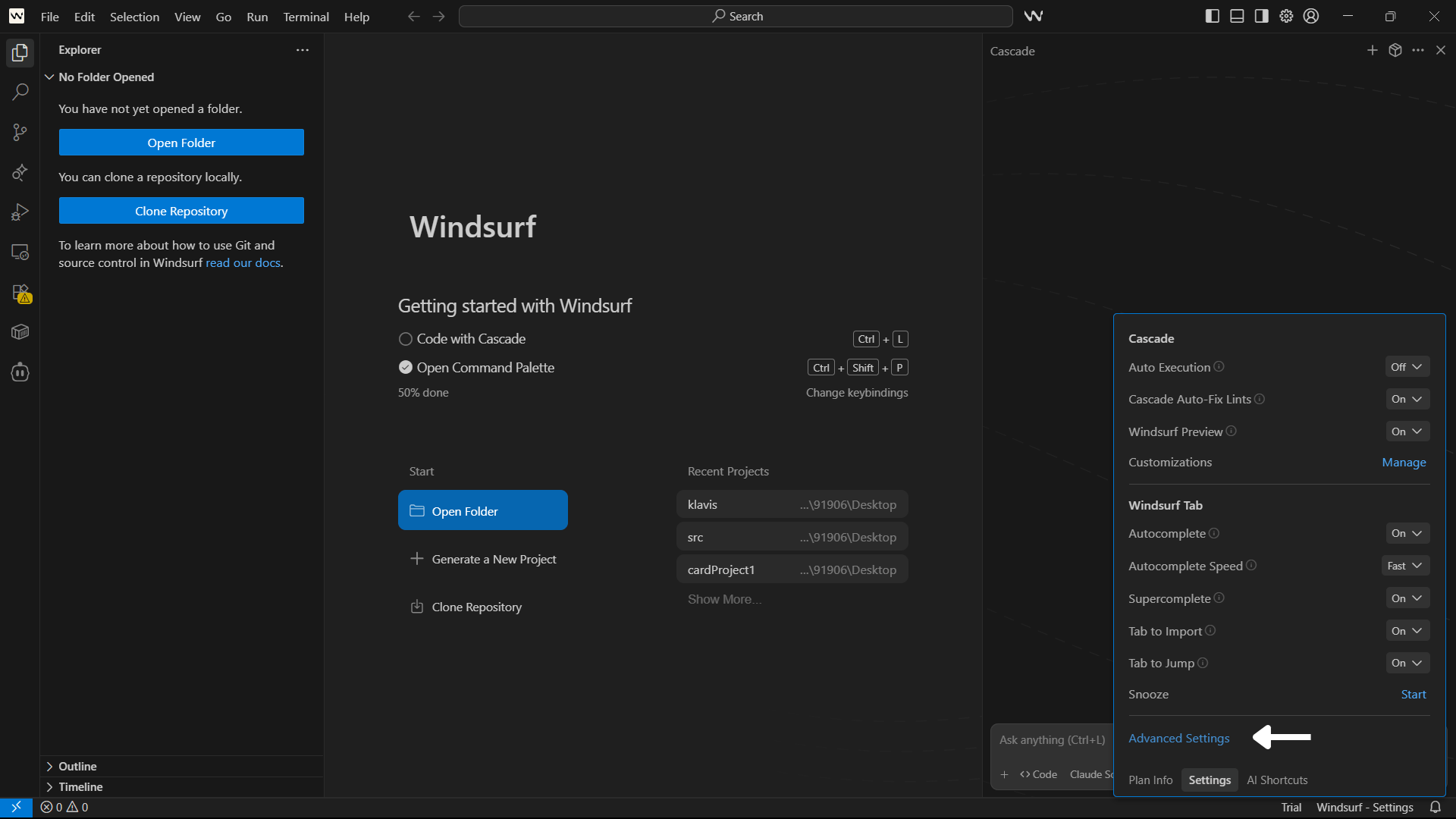The width and height of the screenshot is (1456, 819).
Task: Show info for Auto Execution setting
Action: (1219, 366)
